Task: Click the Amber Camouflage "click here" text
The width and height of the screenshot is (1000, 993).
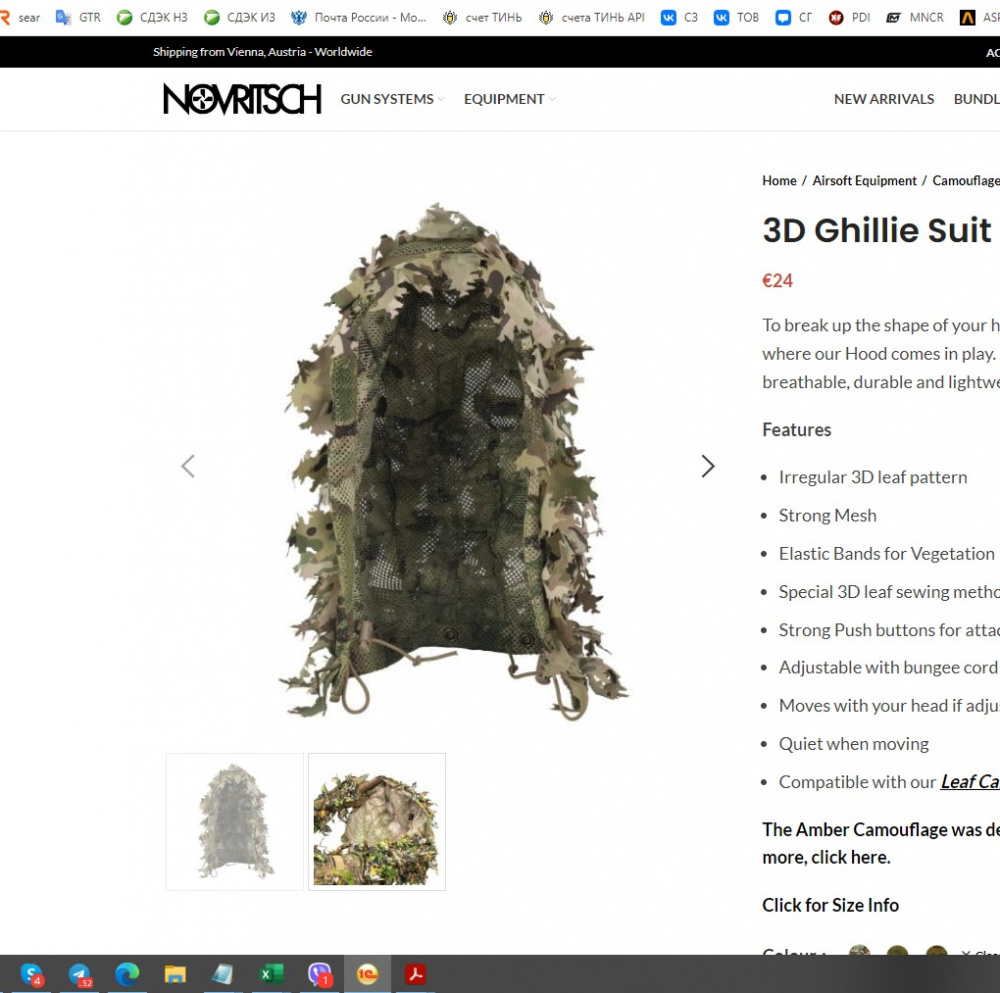Action: coord(850,857)
